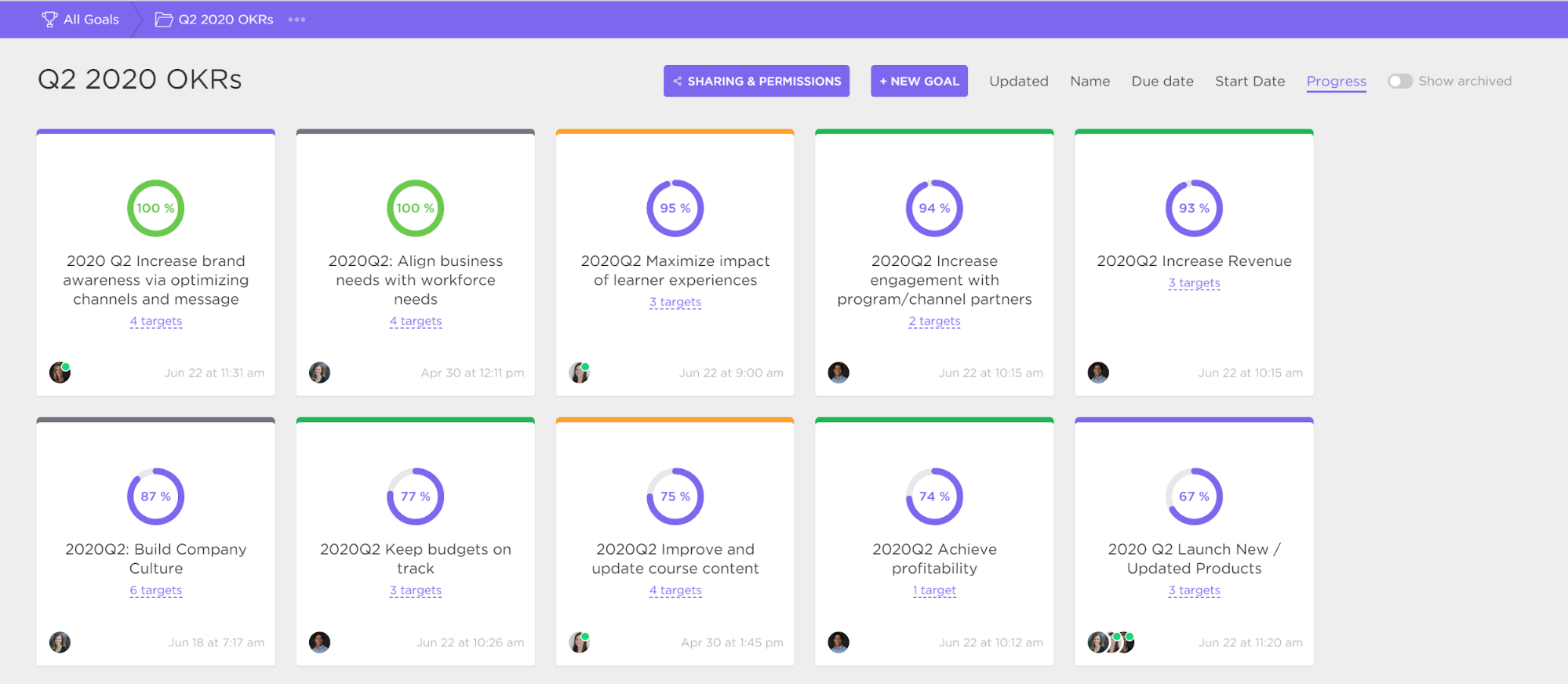
Task: Sort goals by Start Date
Action: coord(1250,81)
